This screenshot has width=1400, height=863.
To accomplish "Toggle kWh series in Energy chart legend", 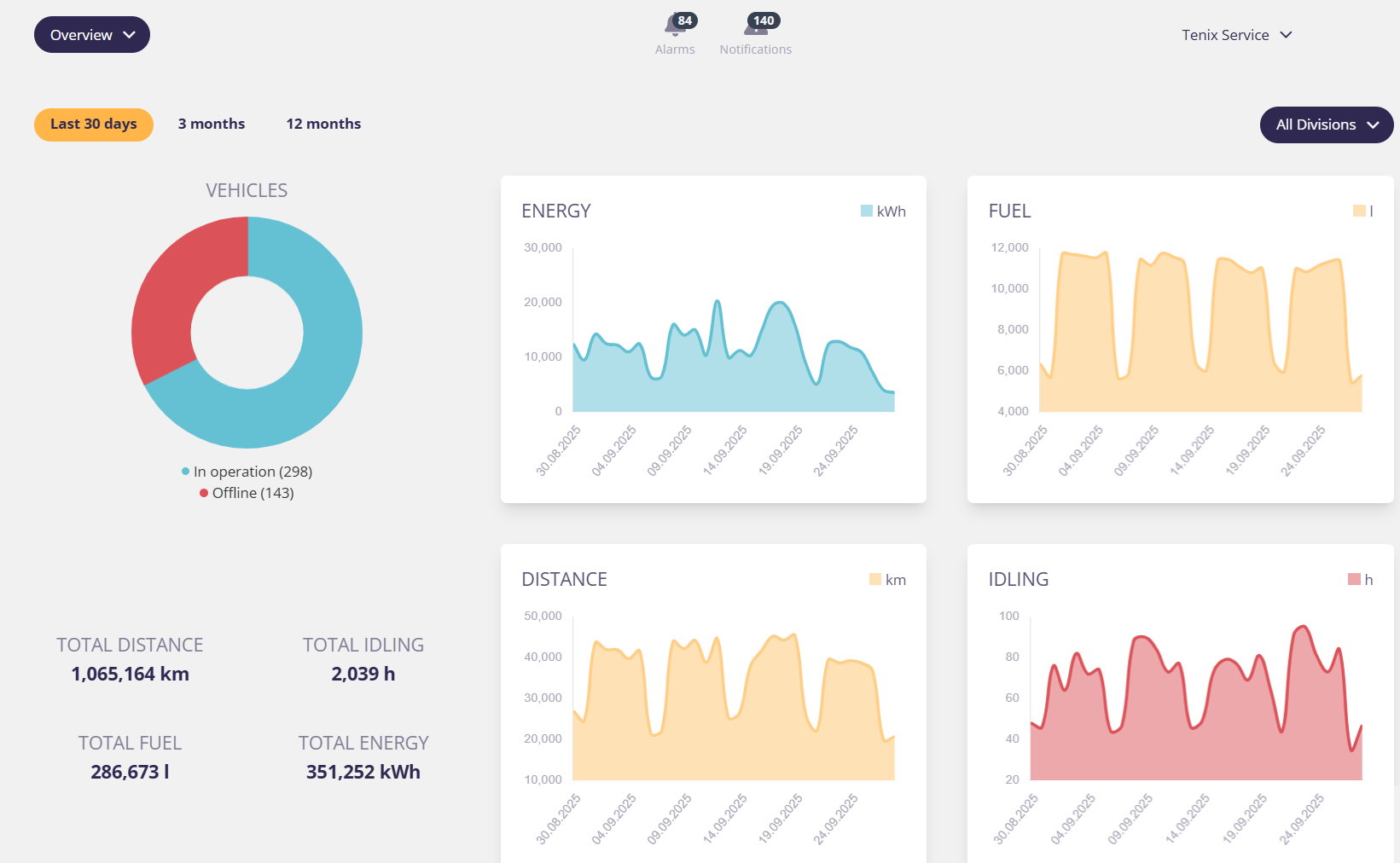I will tap(883, 211).
